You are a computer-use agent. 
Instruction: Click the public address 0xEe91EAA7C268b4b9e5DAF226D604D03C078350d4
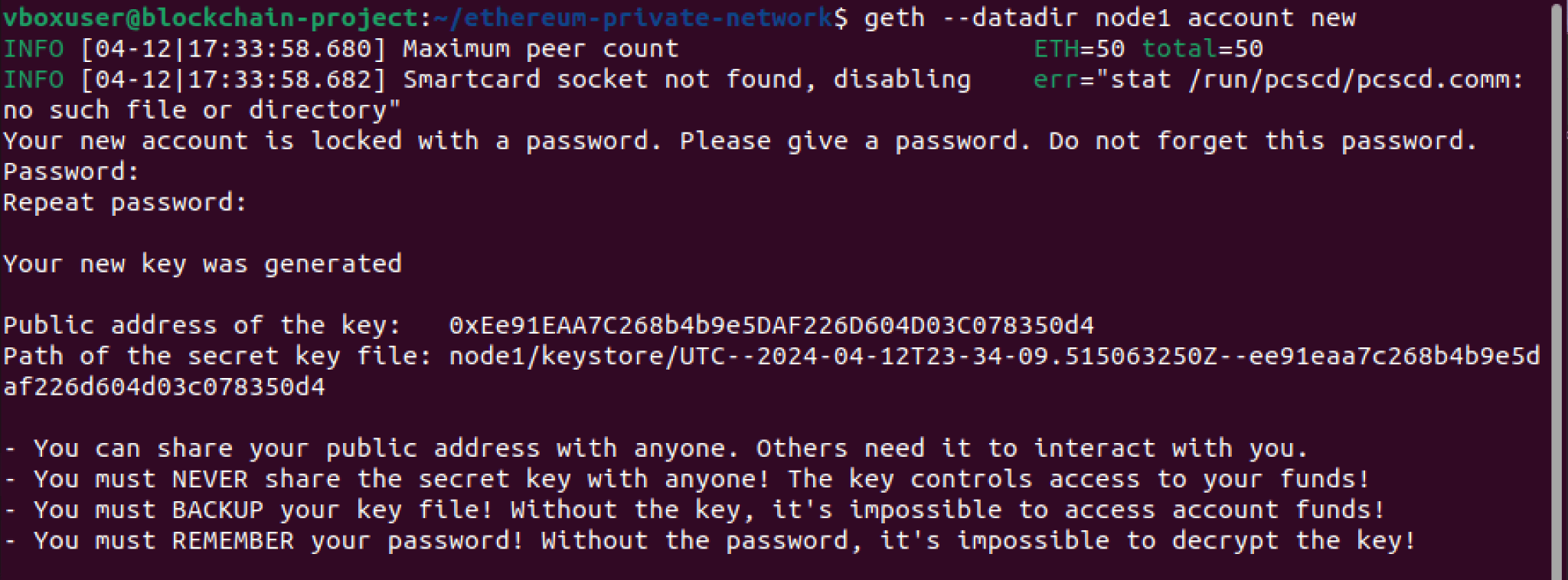click(771, 325)
